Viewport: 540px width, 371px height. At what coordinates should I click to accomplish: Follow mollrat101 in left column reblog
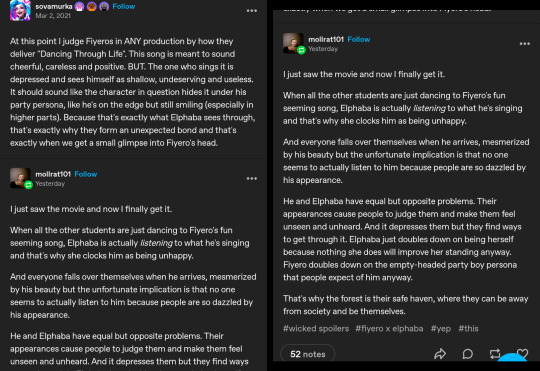point(86,174)
